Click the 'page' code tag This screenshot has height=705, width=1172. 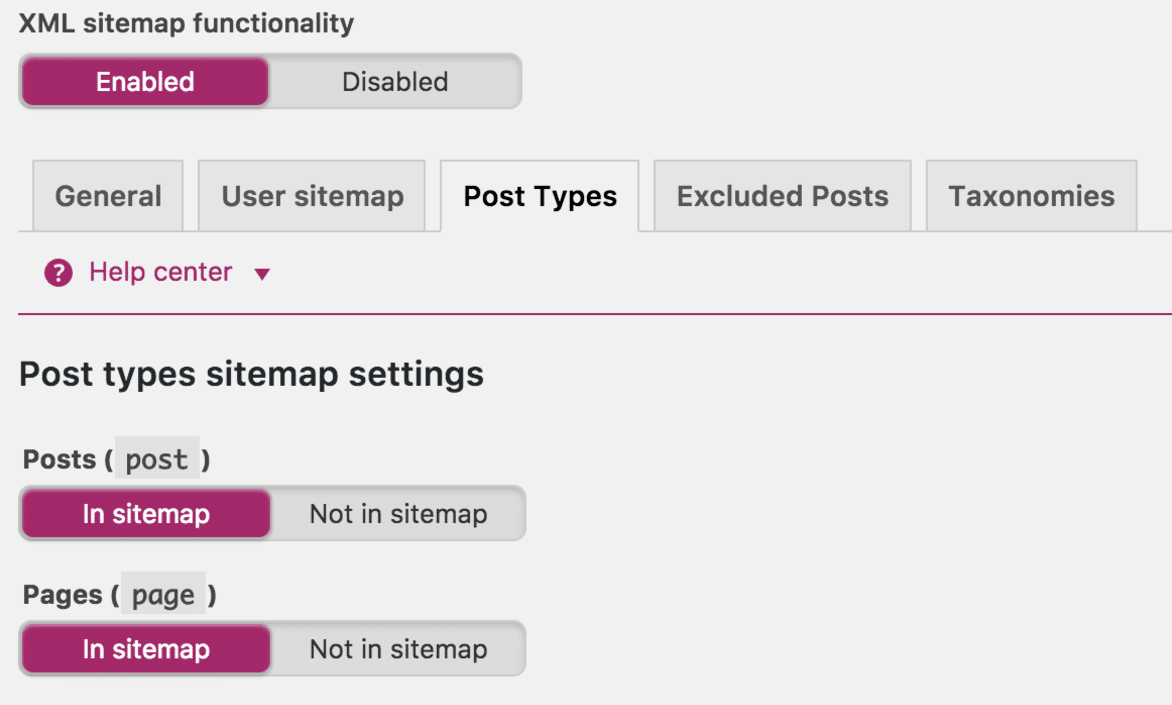(x=163, y=594)
